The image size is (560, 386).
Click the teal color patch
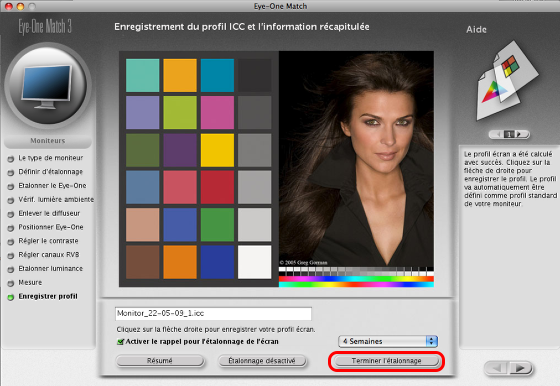click(142, 75)
